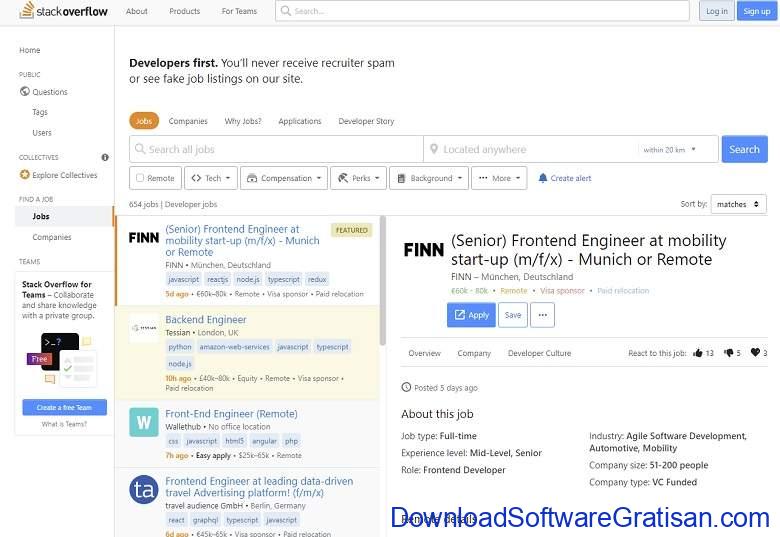Screen dimensions: 780x537
Task: Click the Create alert link
Action: 571,178
